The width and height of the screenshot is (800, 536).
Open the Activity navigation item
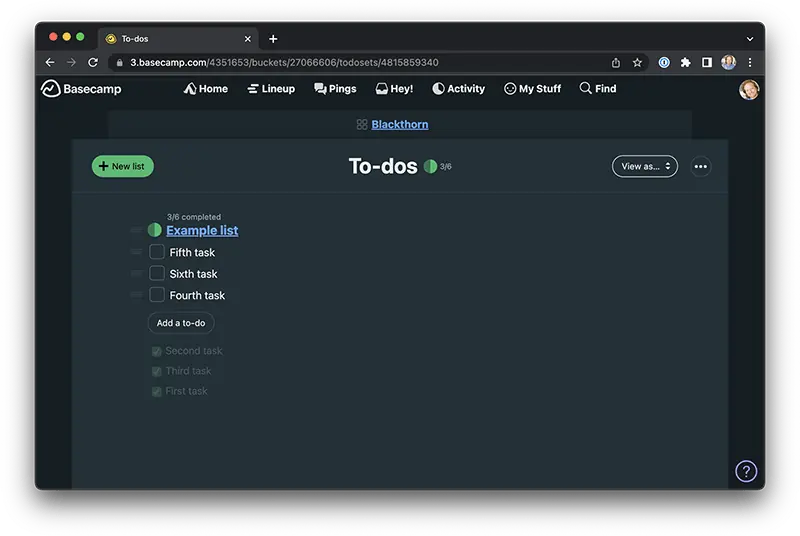coord(458,89)
